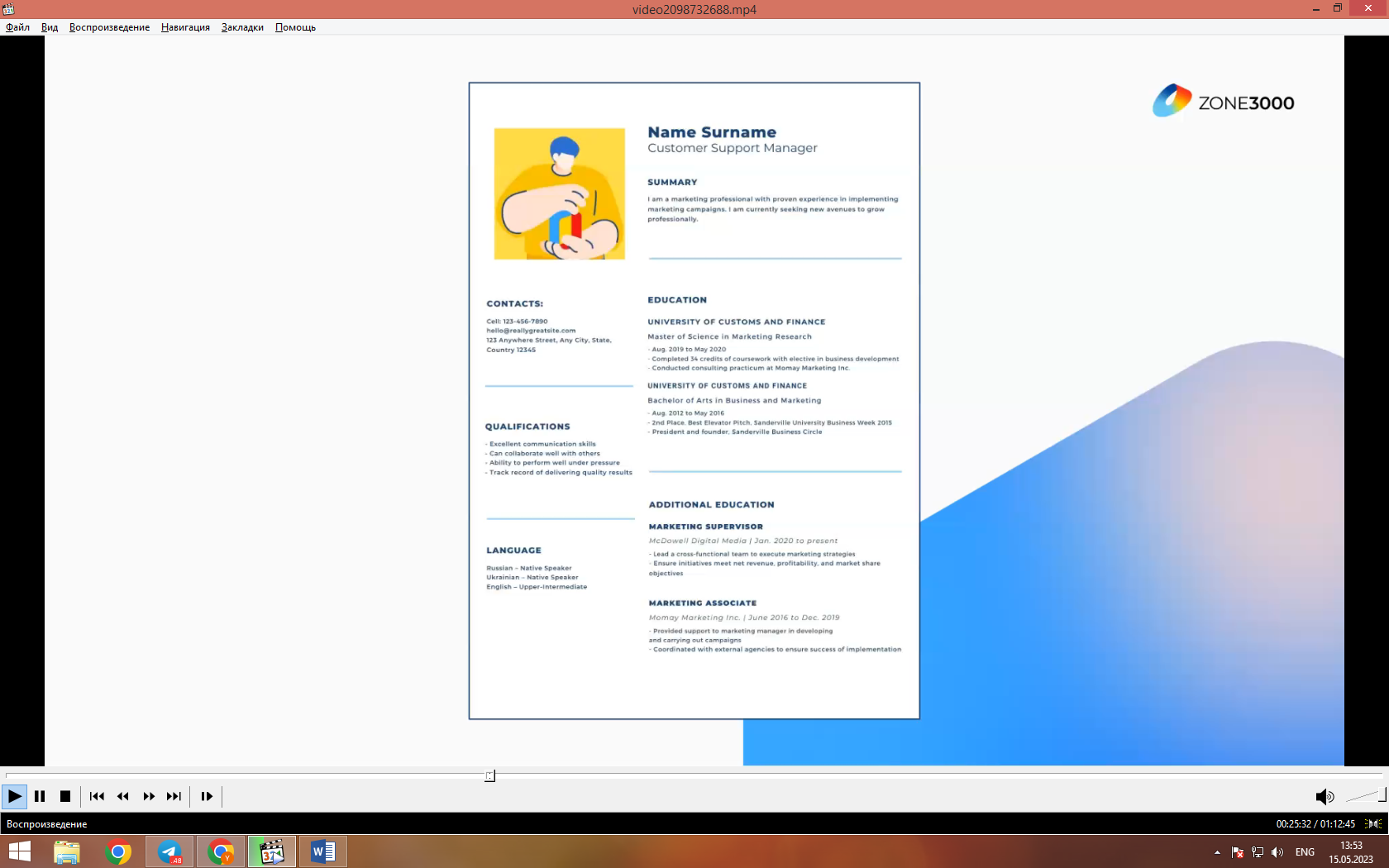Close the player window
Viewport: 1389px width, 868px height.
1368,9
